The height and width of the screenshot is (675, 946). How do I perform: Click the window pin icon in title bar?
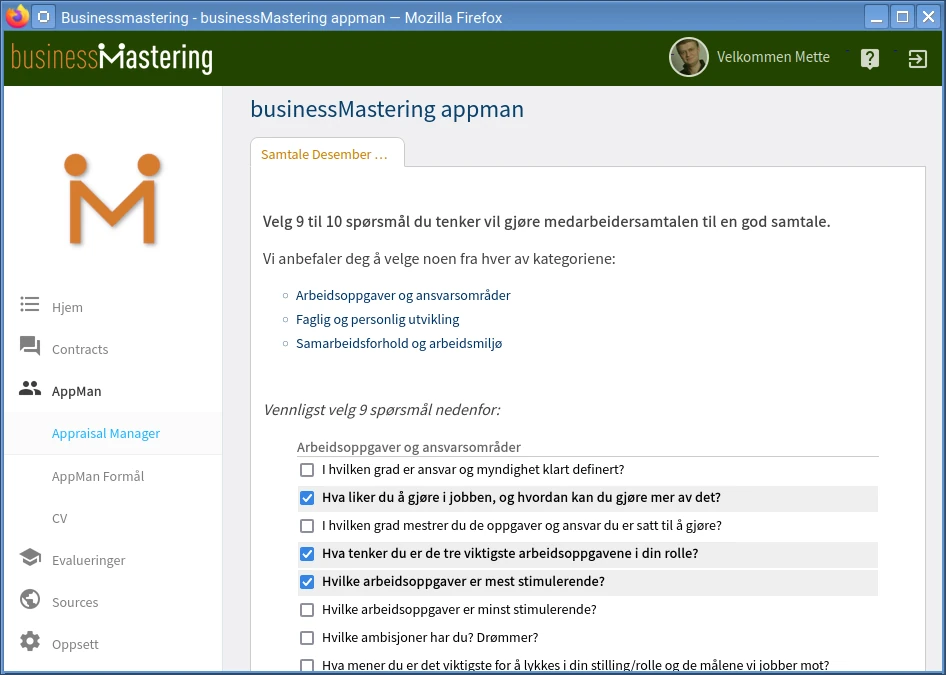point(43,16)
